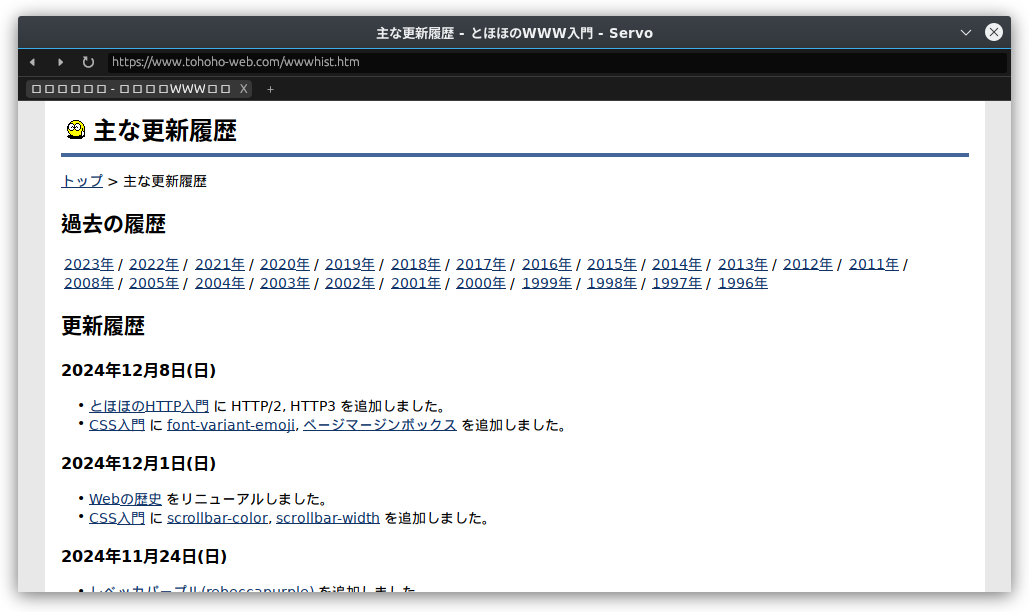The image size is (1029, 612).
Task: Open the 2002年 history link
Action: tap(350, 283)
